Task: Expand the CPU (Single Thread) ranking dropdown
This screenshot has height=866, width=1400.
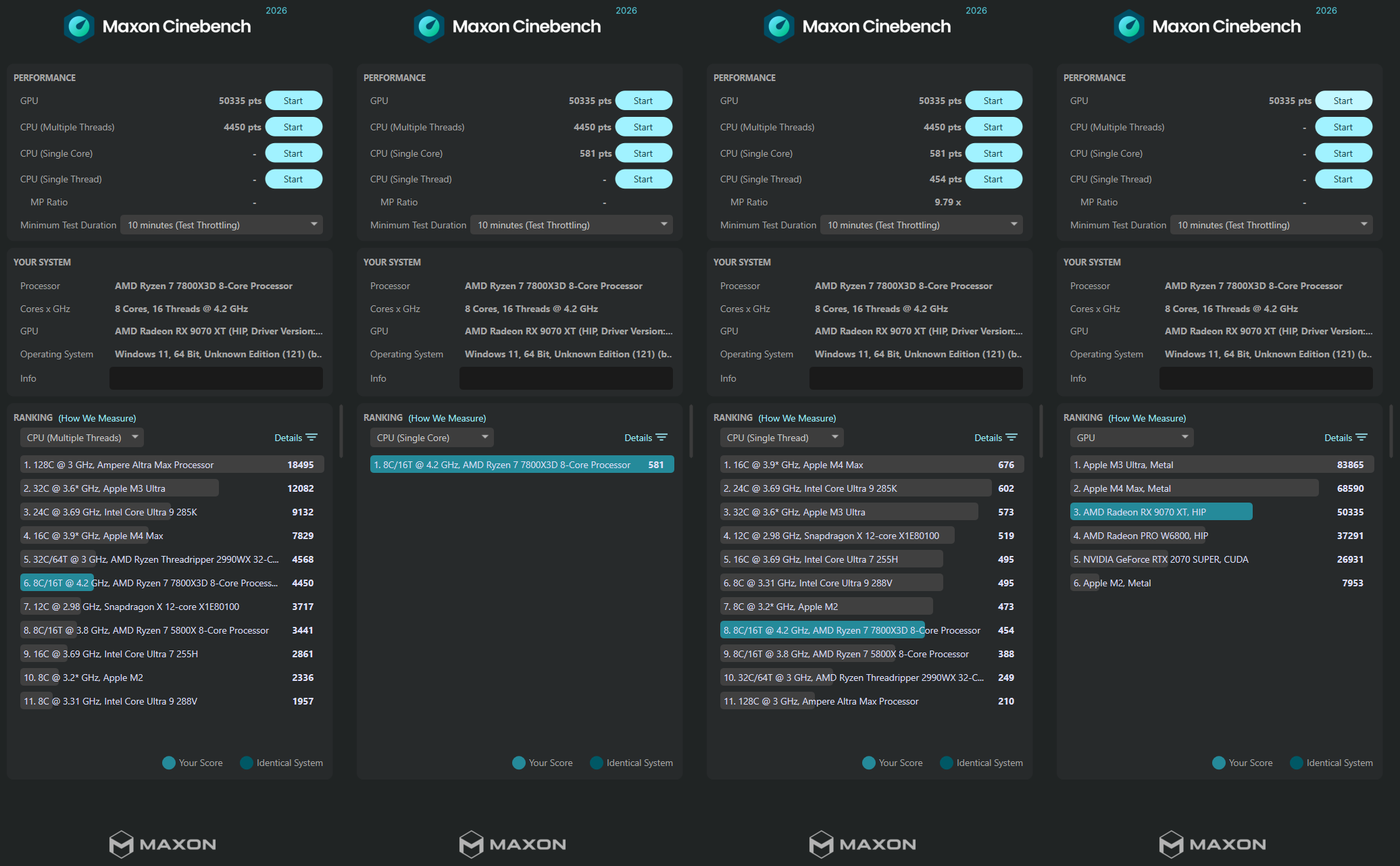Action: point(782,438)
